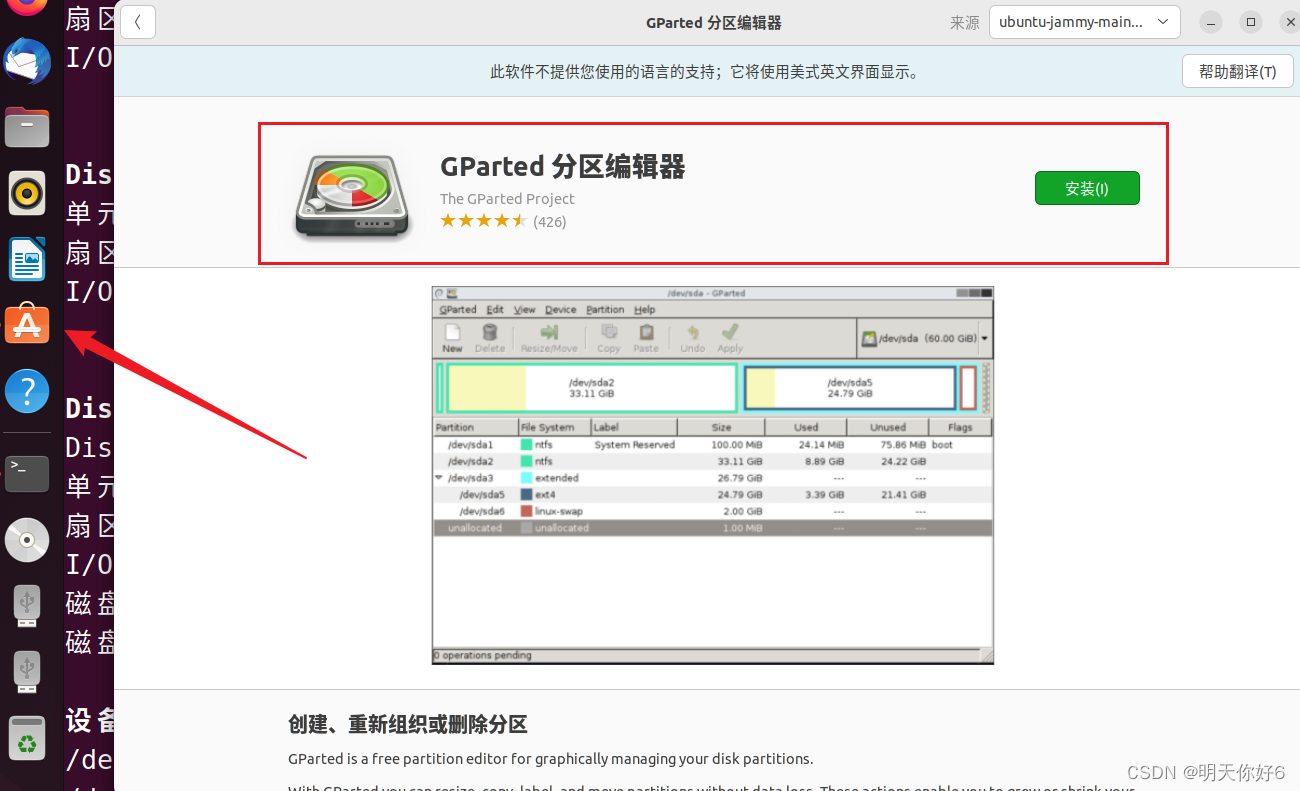This screenshot has height=791, width=1300.
Task: Open Thunderbird mail from the dock
Action: (x=27, y=62)
